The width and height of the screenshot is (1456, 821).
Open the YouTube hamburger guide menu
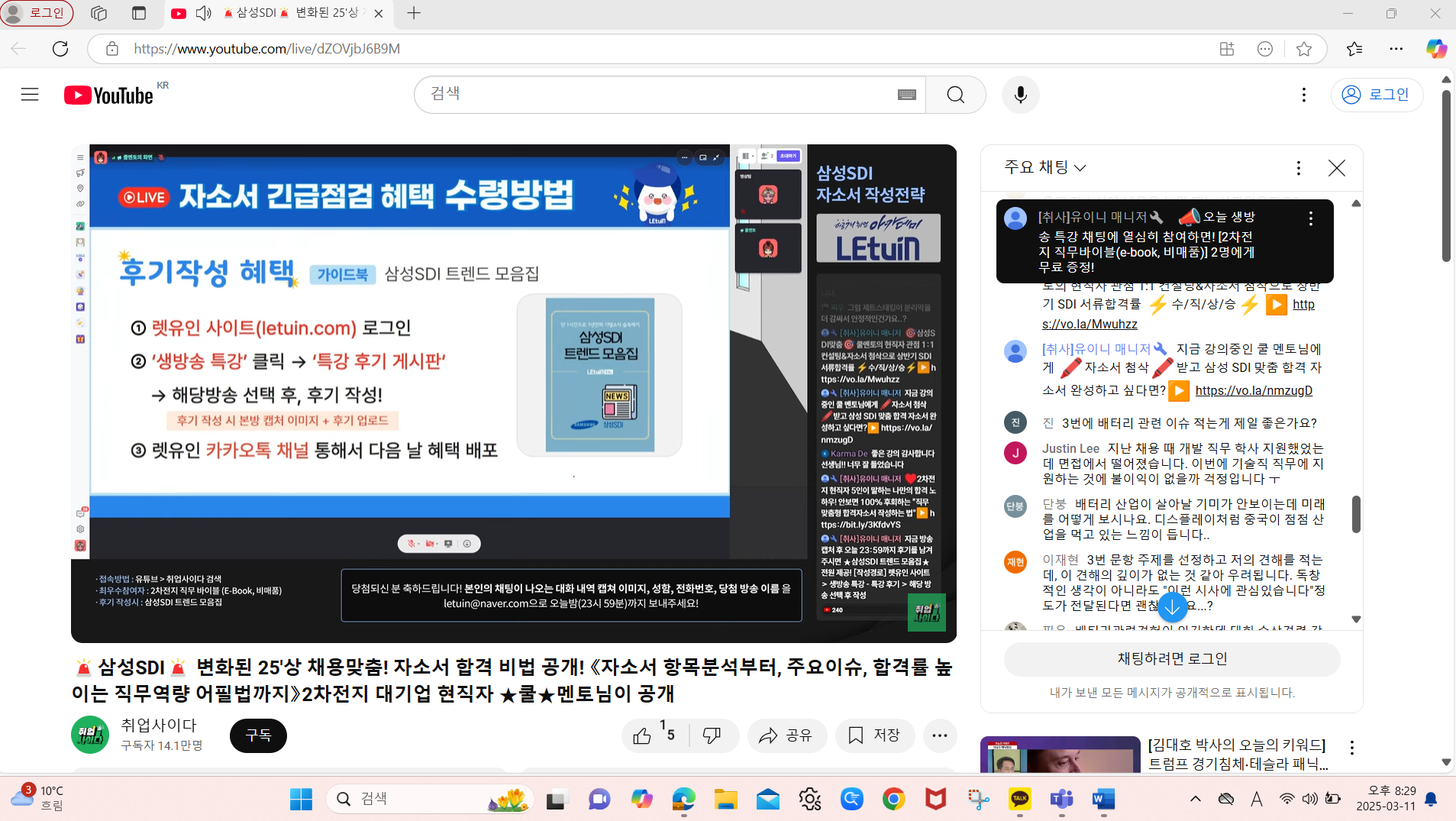(x=30, y=95)
